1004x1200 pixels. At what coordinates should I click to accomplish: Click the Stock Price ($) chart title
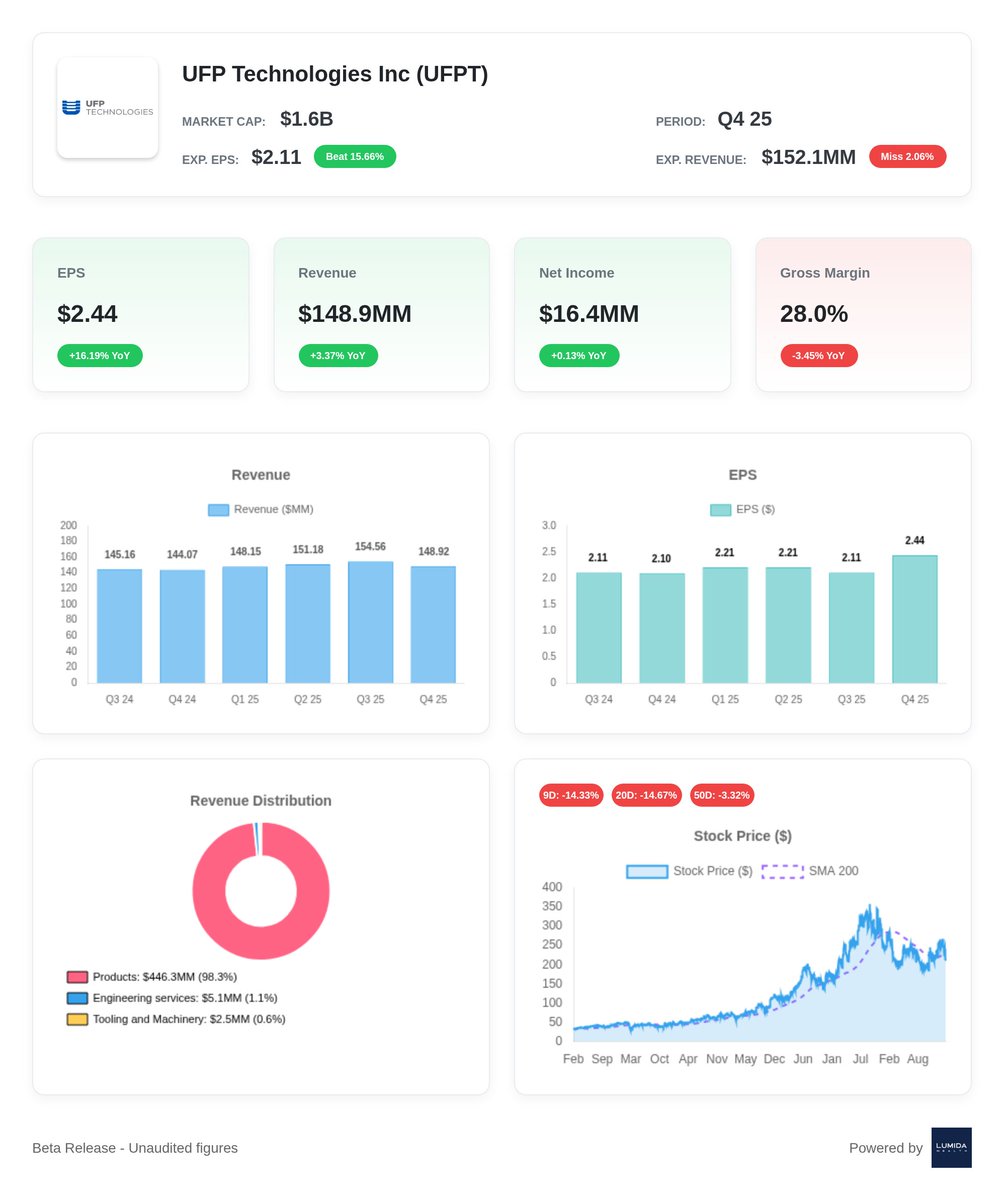pos(743,836)
